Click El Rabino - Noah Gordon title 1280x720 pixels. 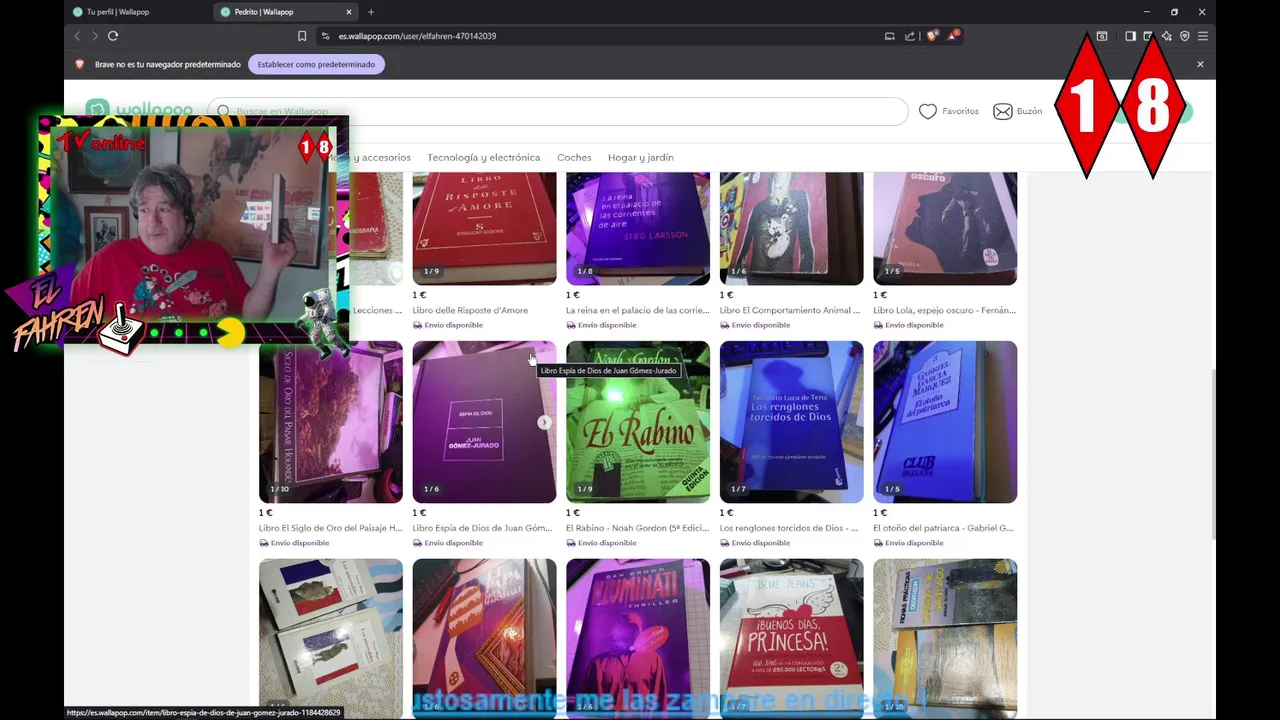(x=637, y=528)
